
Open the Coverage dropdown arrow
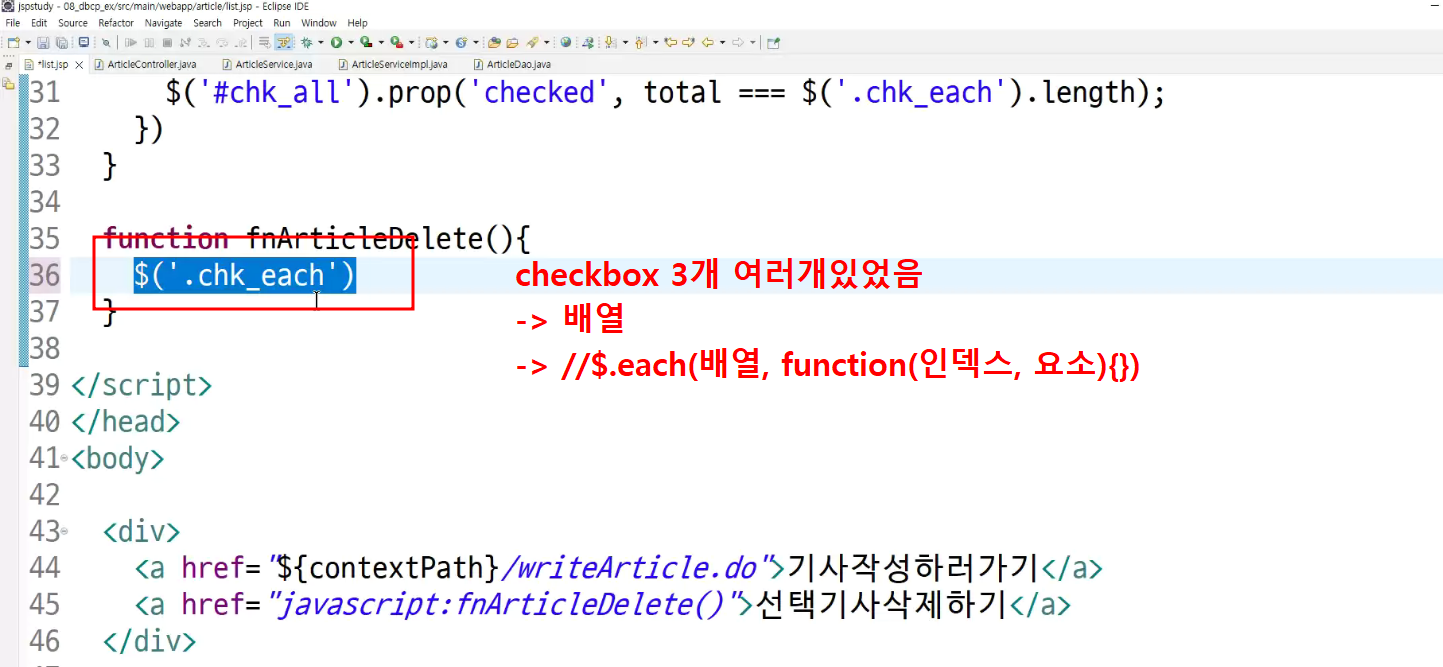[381, 42]
